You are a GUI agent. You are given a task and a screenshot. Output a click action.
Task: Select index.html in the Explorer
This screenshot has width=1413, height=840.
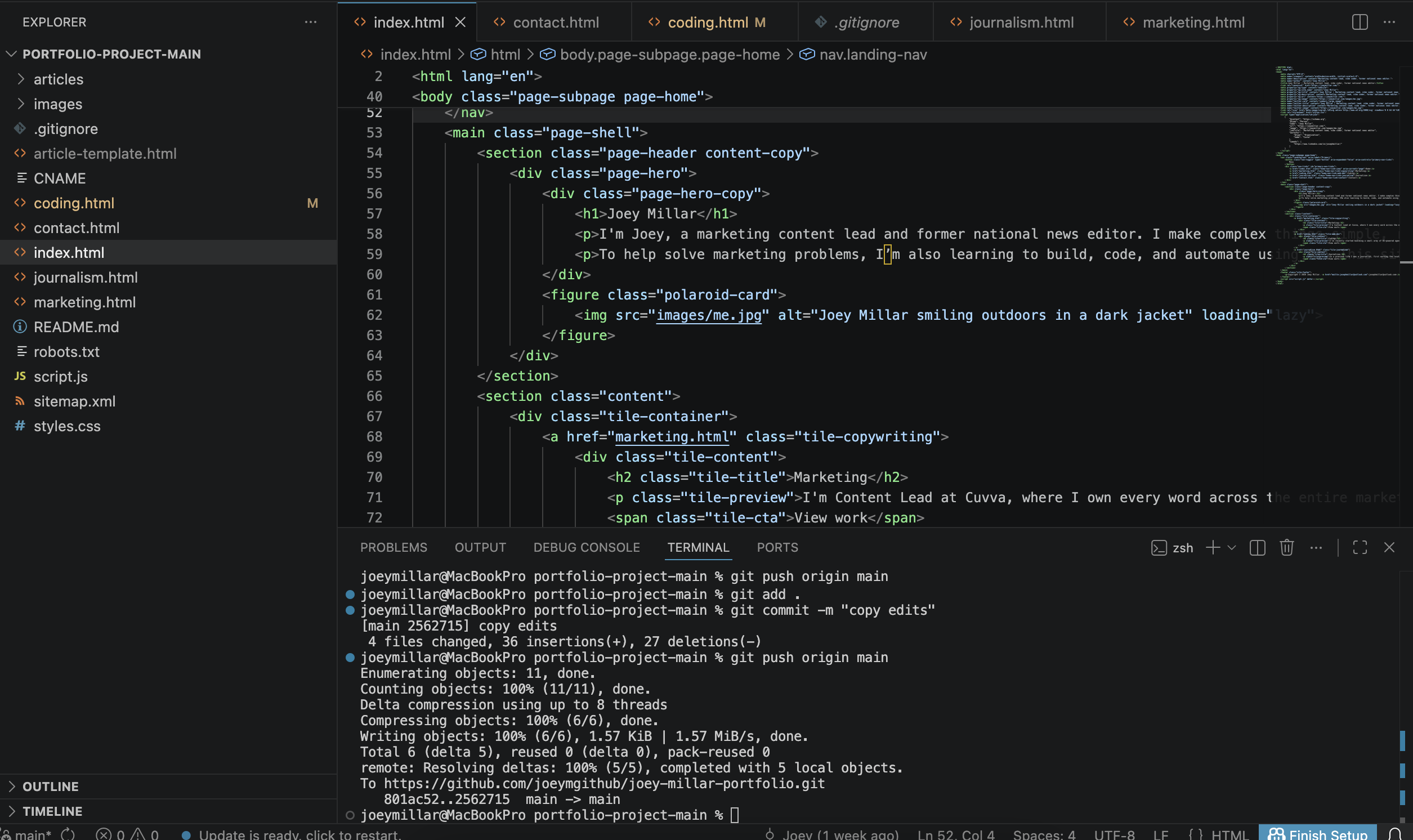[x=169, y=252]
